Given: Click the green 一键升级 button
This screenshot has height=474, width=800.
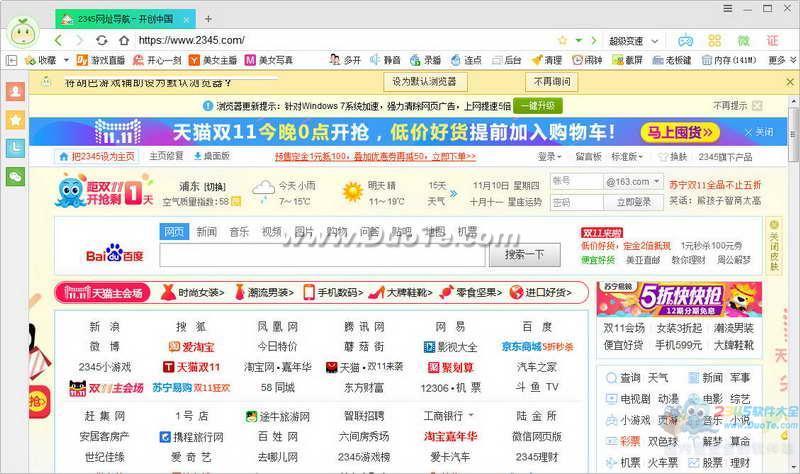Looking at the screenshot, I should [x=538, y=106].
